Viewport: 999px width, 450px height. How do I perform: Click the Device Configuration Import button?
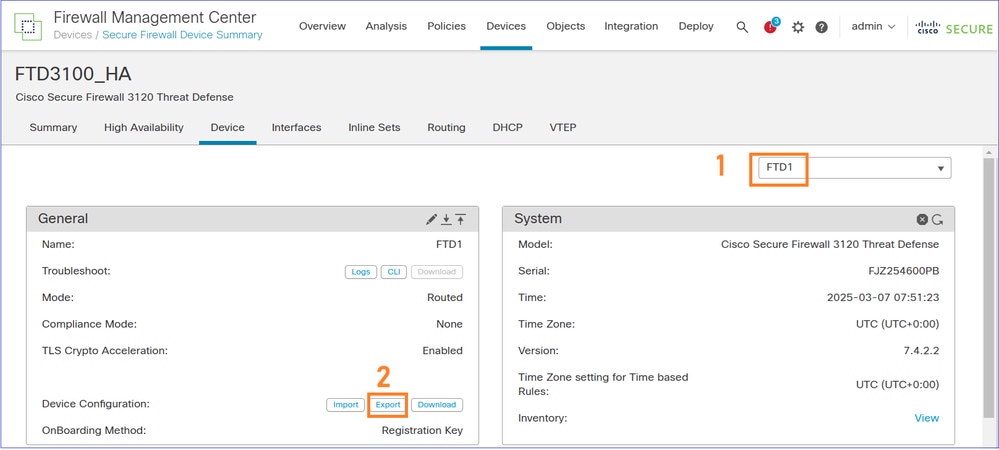pyautogui.click(x=345, y=405)
